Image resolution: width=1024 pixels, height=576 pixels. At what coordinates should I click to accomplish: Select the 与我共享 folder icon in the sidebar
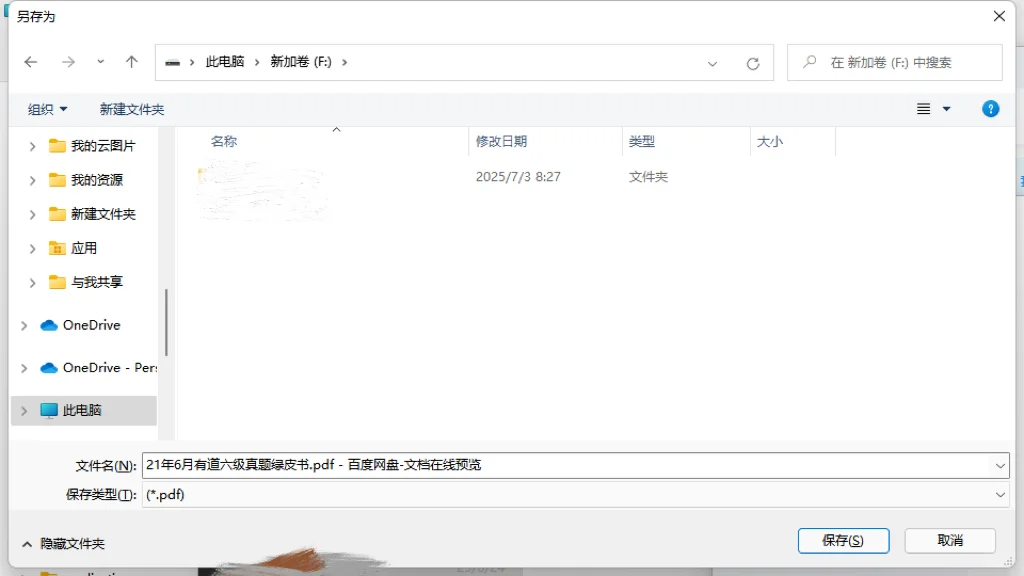point(56,282)
